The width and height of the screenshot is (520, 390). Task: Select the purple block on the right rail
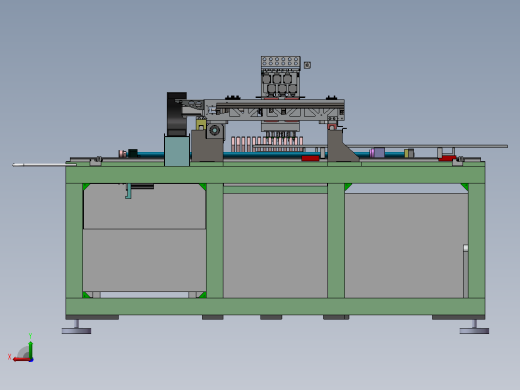pos(379,152)
